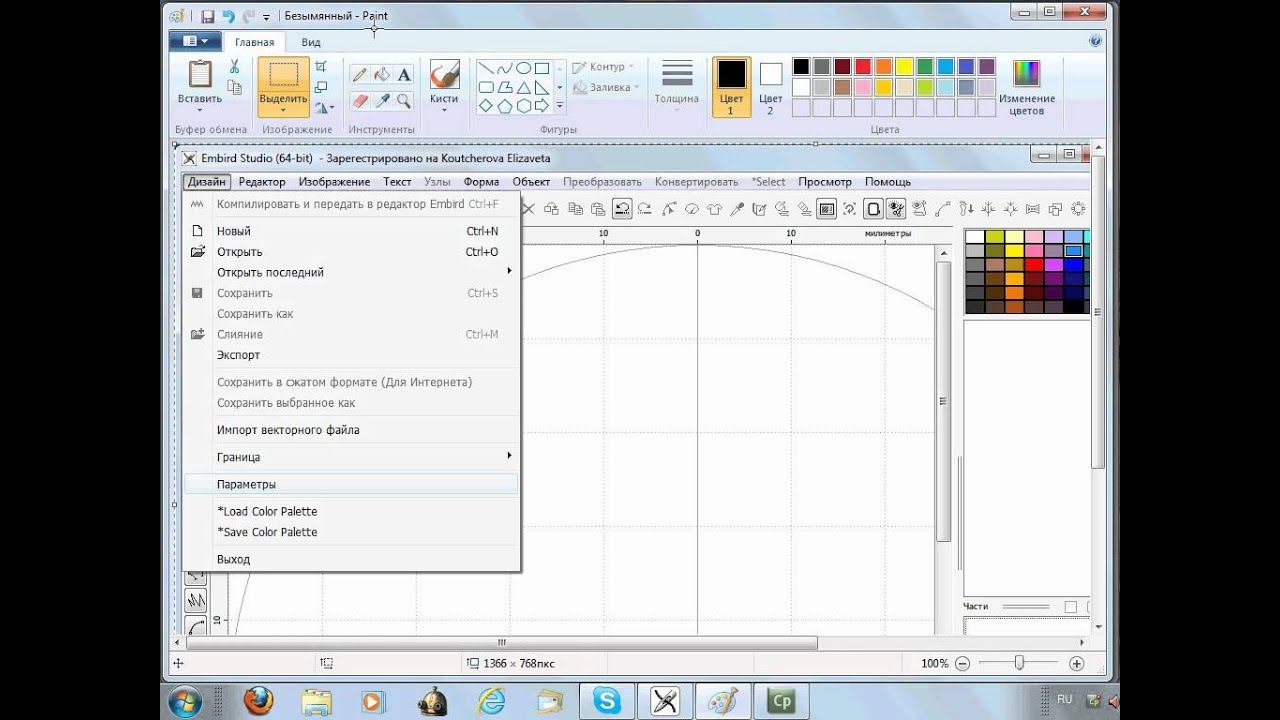This screenshot has width=1280, height=720.
Task: Save via the floppy disk icon in Paint
Action: [208, 16]
